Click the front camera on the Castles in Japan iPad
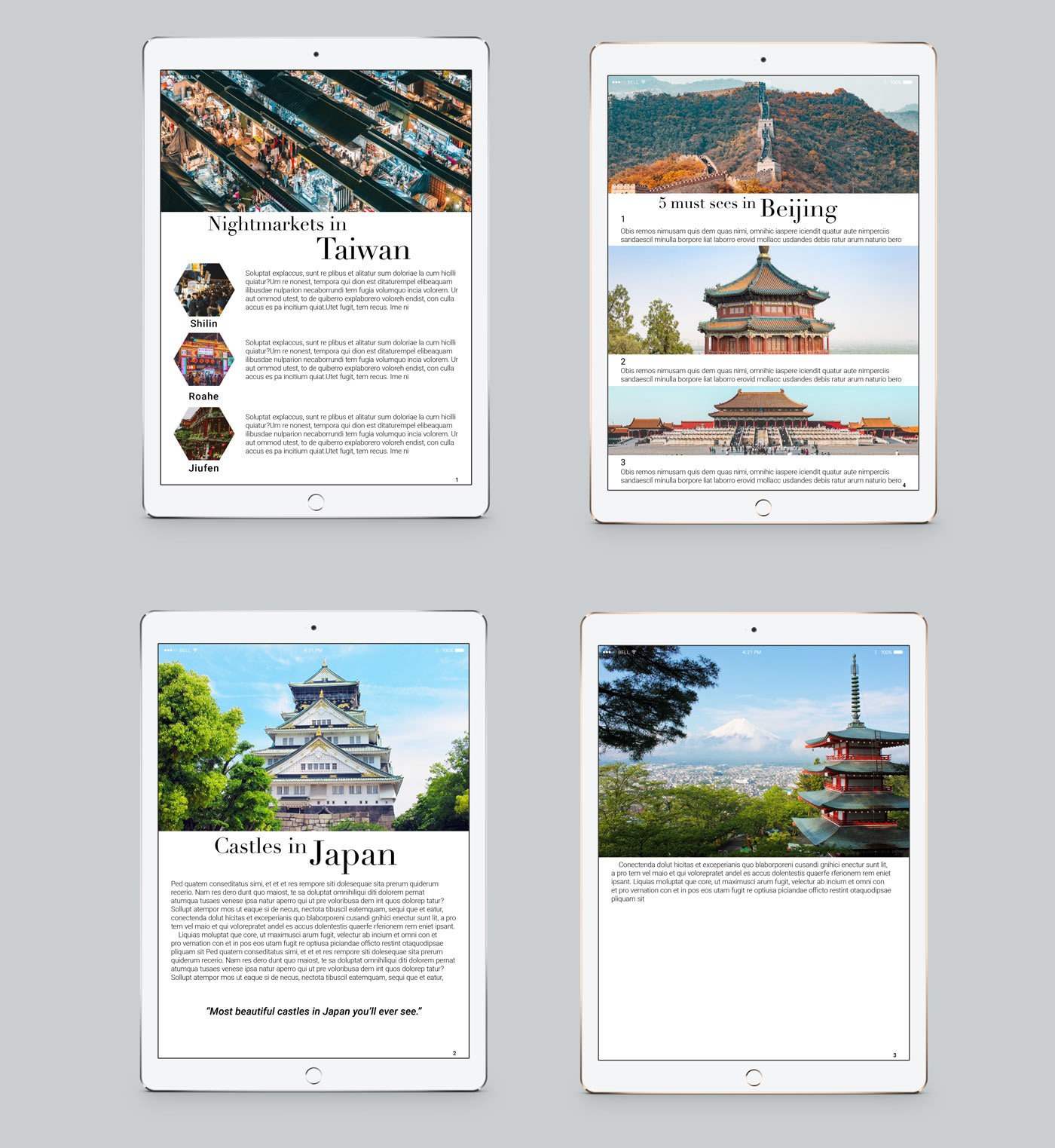1055x1148 pixels. pyautogui.click(x=313, y=628)
